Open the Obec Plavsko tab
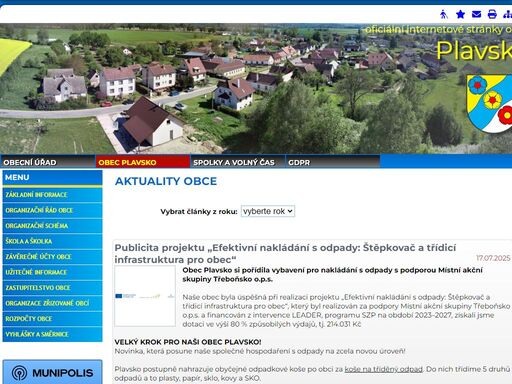 [x=143, y=162]
